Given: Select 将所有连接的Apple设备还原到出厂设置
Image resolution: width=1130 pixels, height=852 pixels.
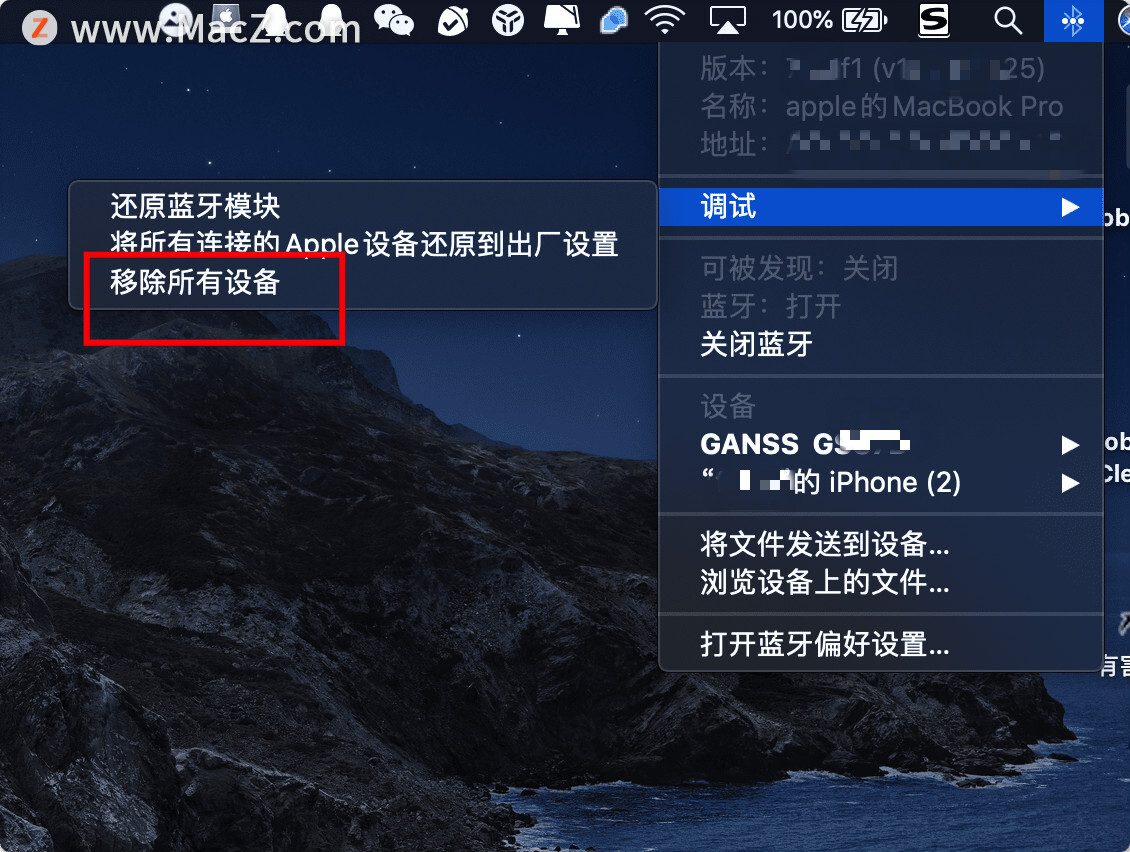Looking at the screenshot, I should point(362,244).
